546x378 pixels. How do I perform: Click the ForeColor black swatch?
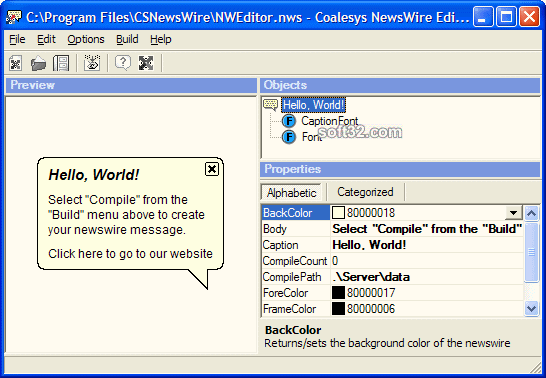pos(338,293)
